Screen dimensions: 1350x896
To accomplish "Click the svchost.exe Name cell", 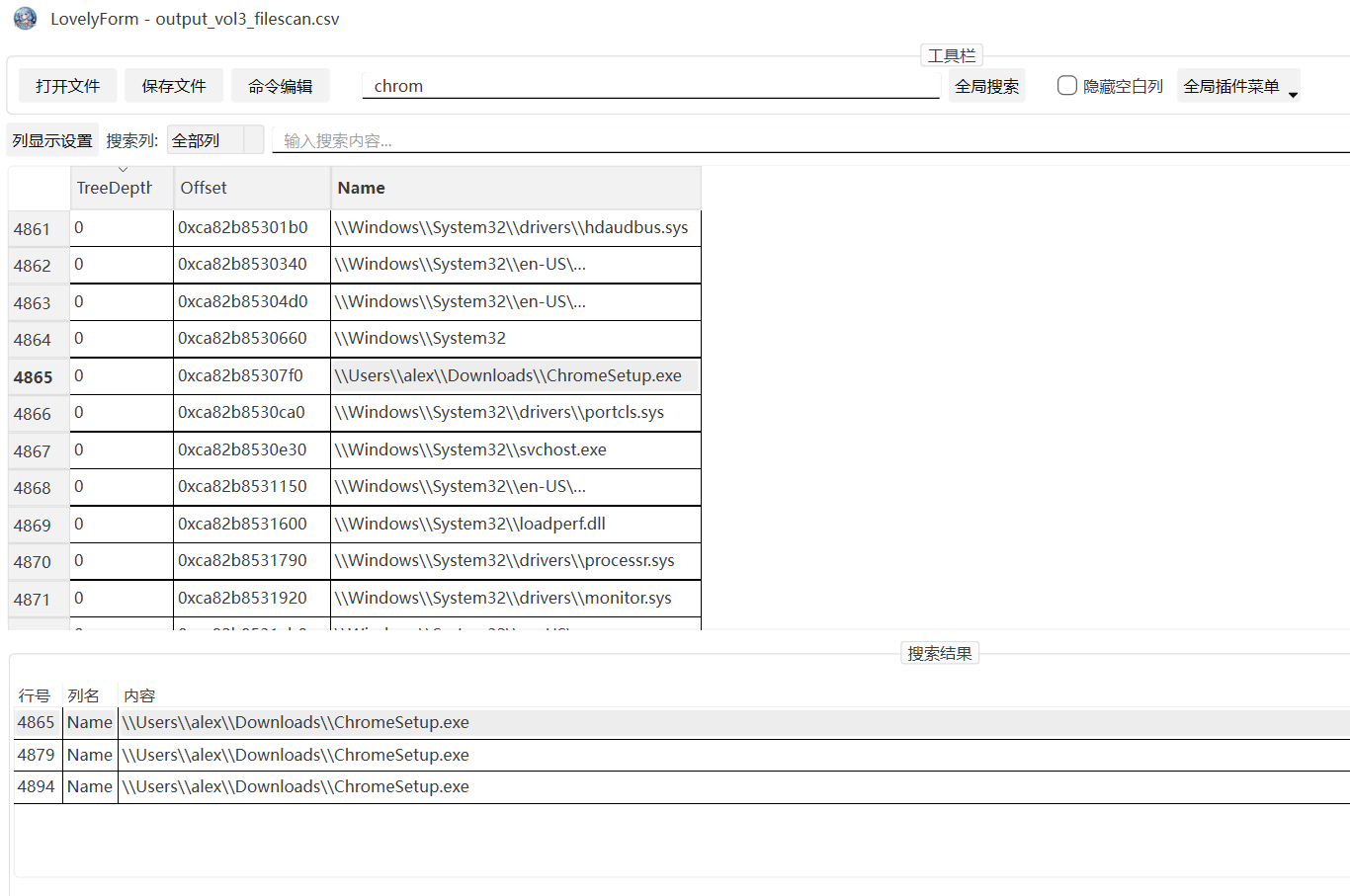I will 516,449.
